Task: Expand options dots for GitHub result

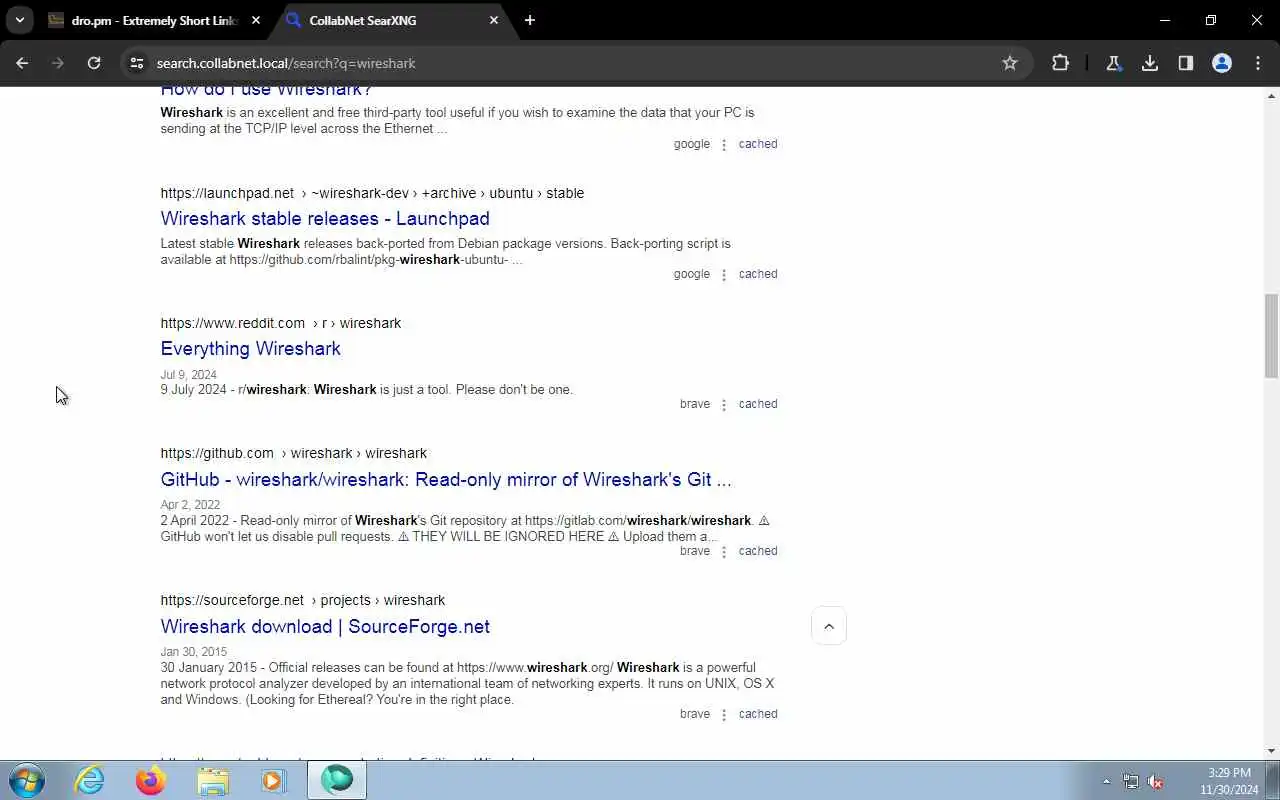Action: pos(724,552)
